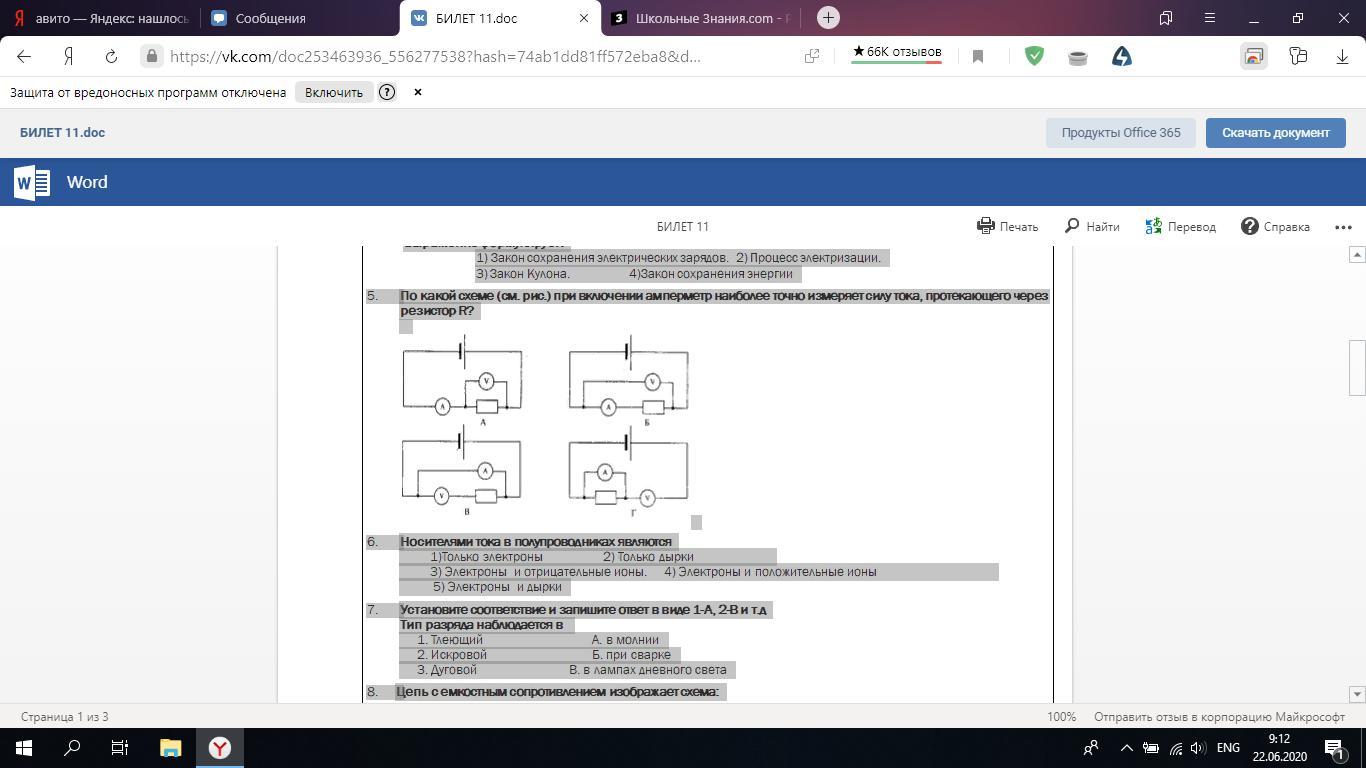Click circuit diagram В in the document

click(x=462, y=471)
